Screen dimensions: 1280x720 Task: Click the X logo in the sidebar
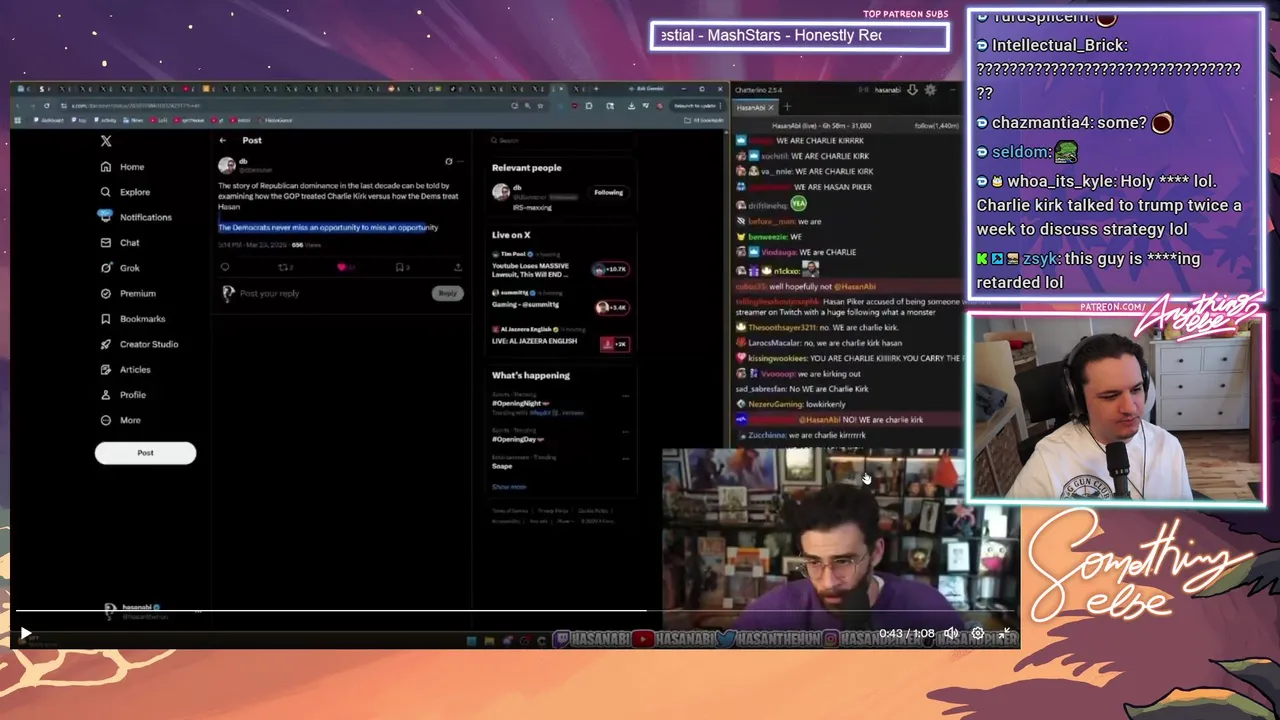click(106, 141)
